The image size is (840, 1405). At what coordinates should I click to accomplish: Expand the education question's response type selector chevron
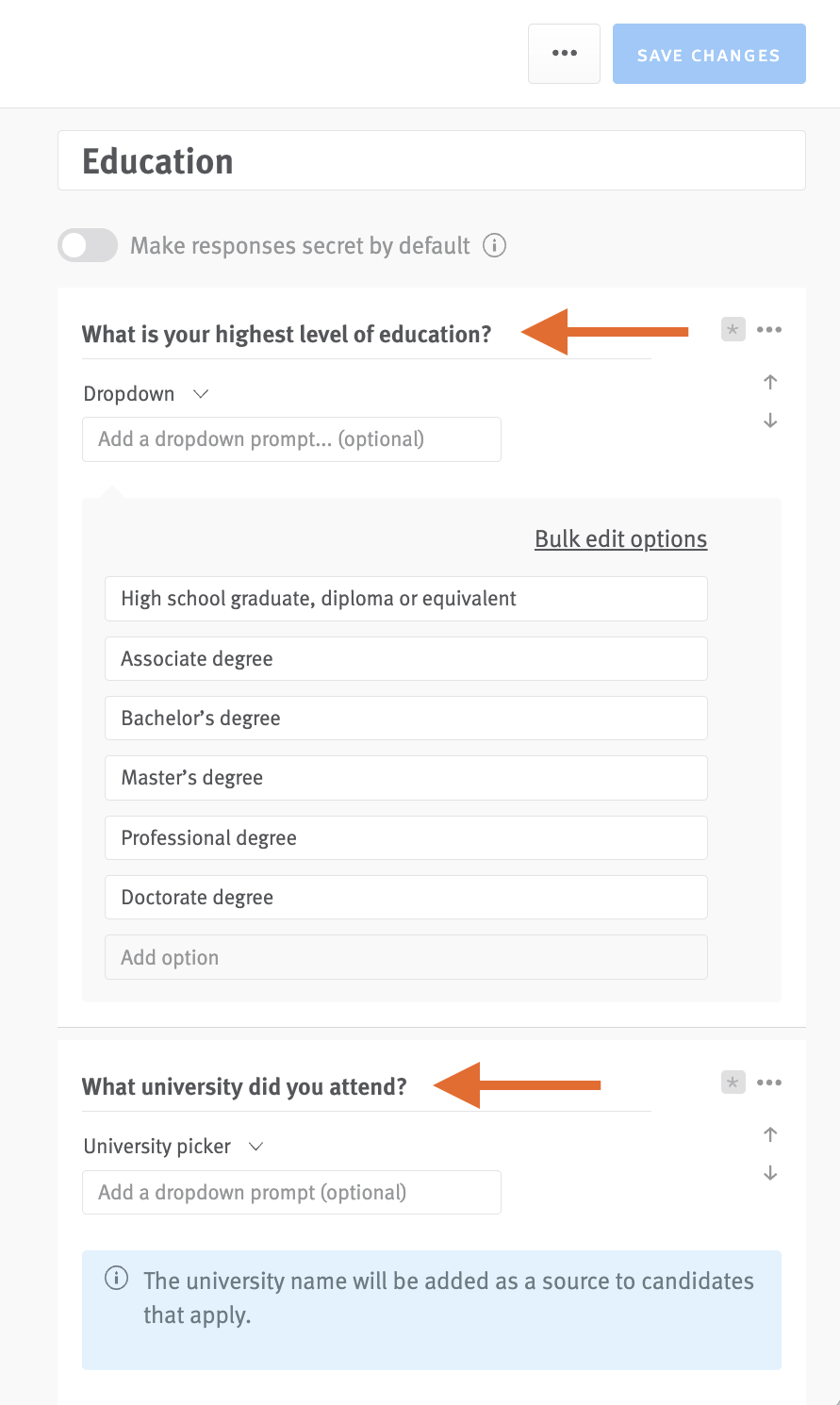tap(199, 393)
